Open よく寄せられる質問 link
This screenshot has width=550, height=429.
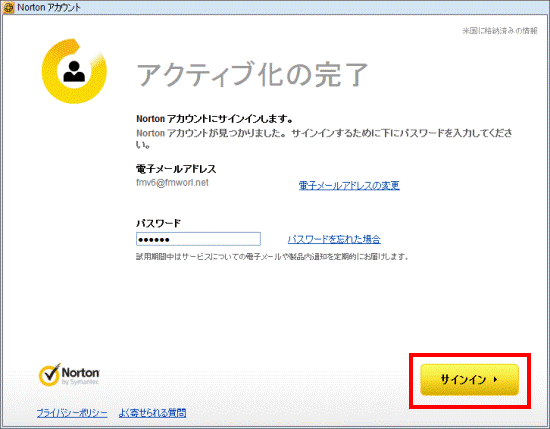(x=152, y=413)
